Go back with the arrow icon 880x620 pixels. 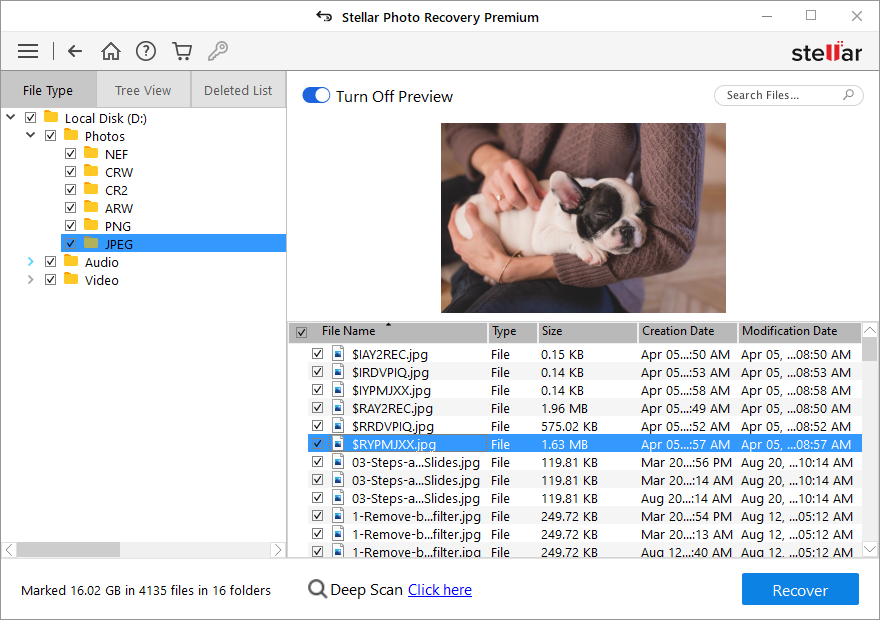click(75, 51)
